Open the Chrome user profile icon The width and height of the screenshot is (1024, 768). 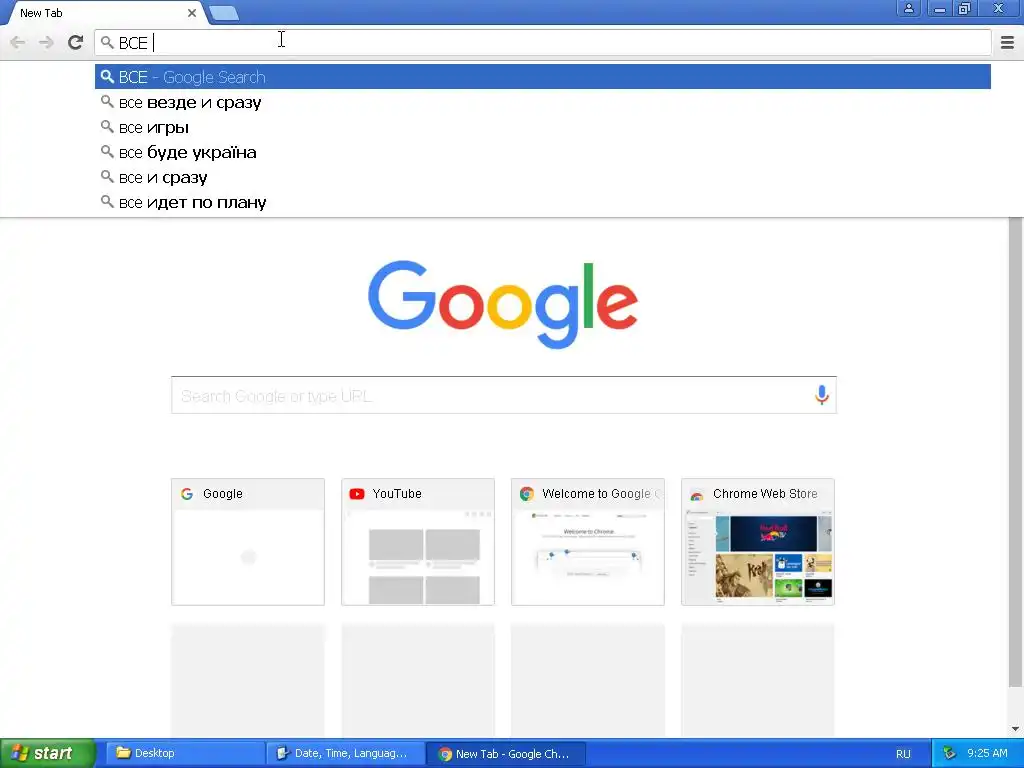pyautogui.click(x=908, y=8)
